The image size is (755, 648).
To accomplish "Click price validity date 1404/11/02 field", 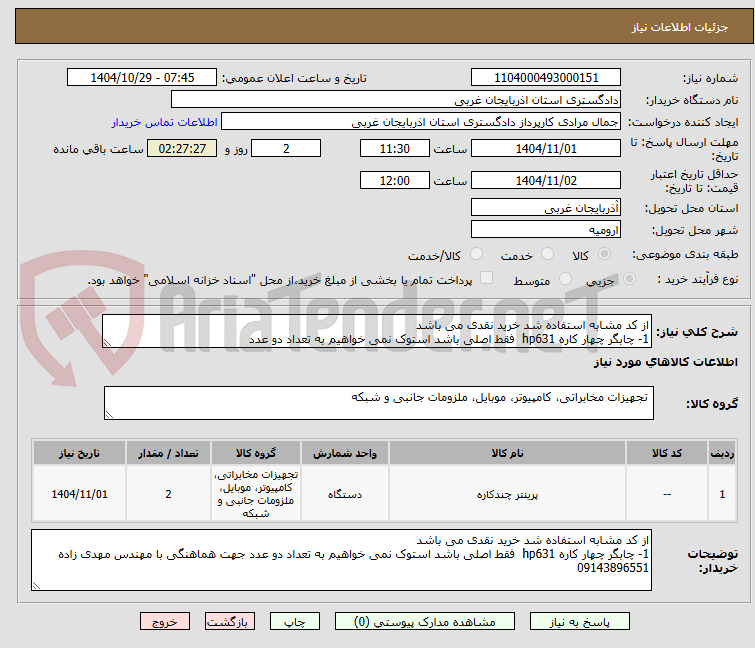I will [546, 180].
